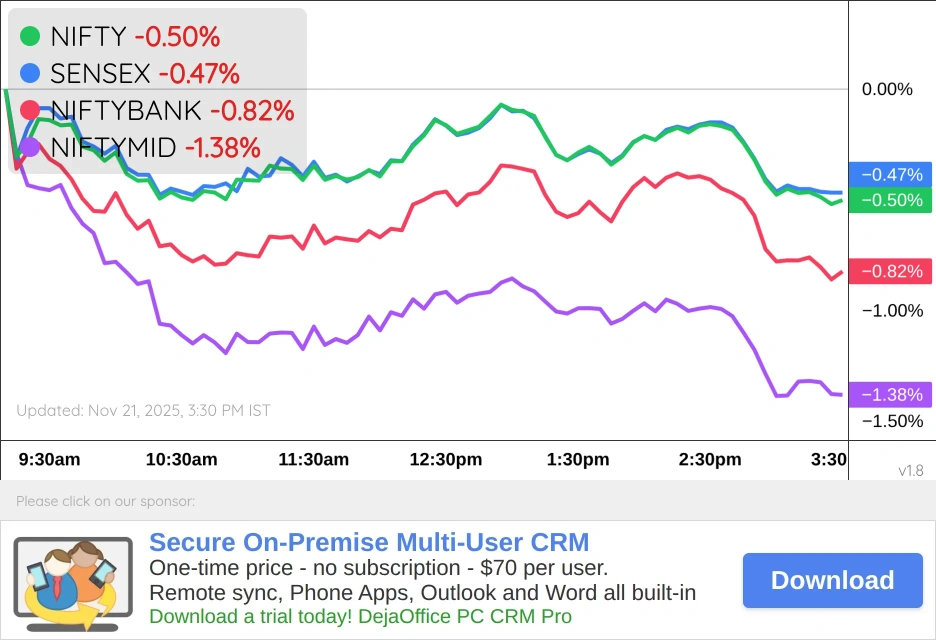Toggle the NIFTYBANK series label
936x640 pixels.
point(126,110)
